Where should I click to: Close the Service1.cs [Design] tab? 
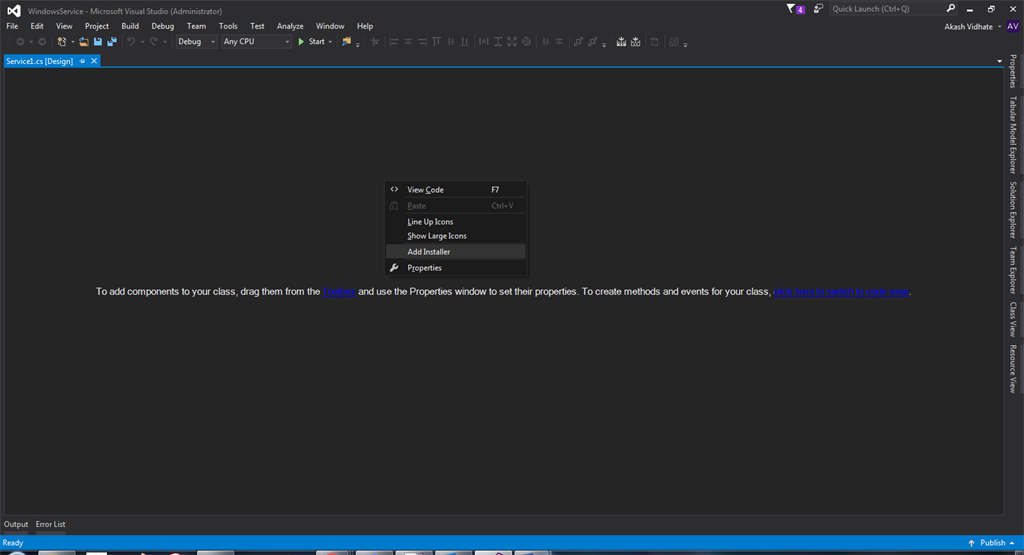tap(94, 61)
